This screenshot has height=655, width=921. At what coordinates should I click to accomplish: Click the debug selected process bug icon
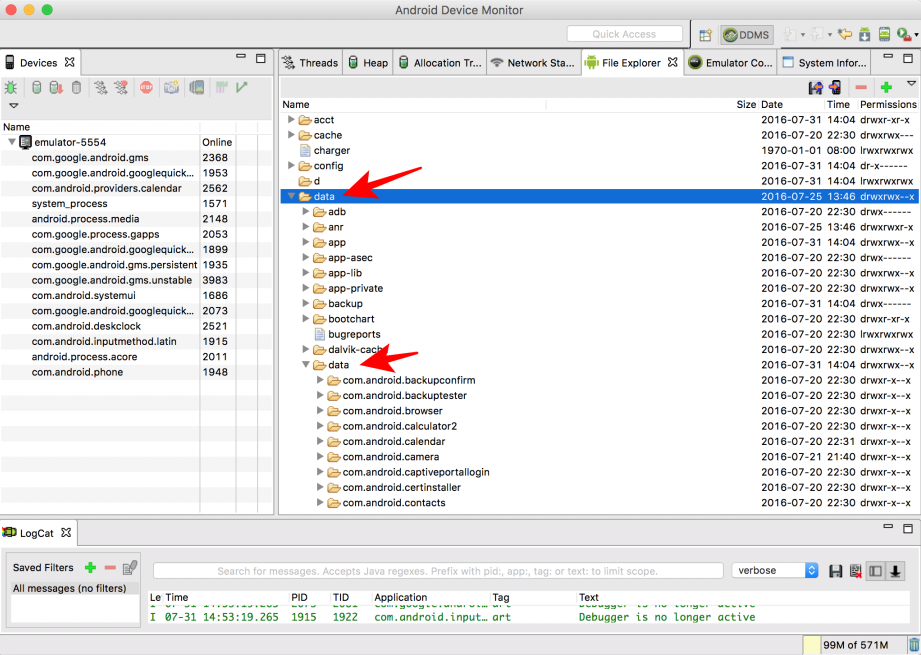tap(11, 88)
